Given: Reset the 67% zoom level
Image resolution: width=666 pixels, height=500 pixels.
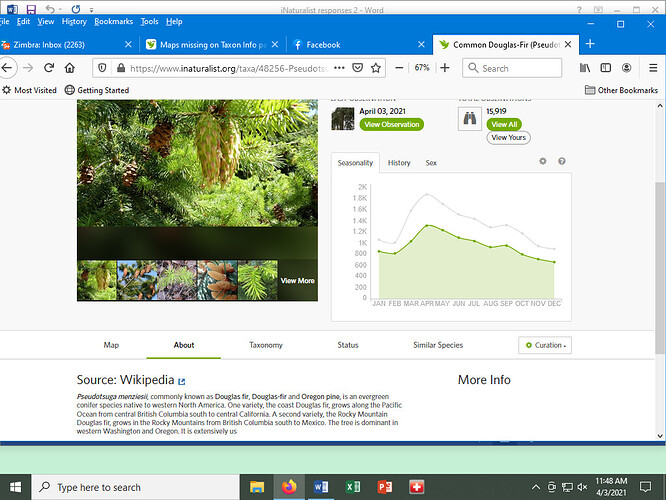Looking at the screenshot, I should (422, 68).
